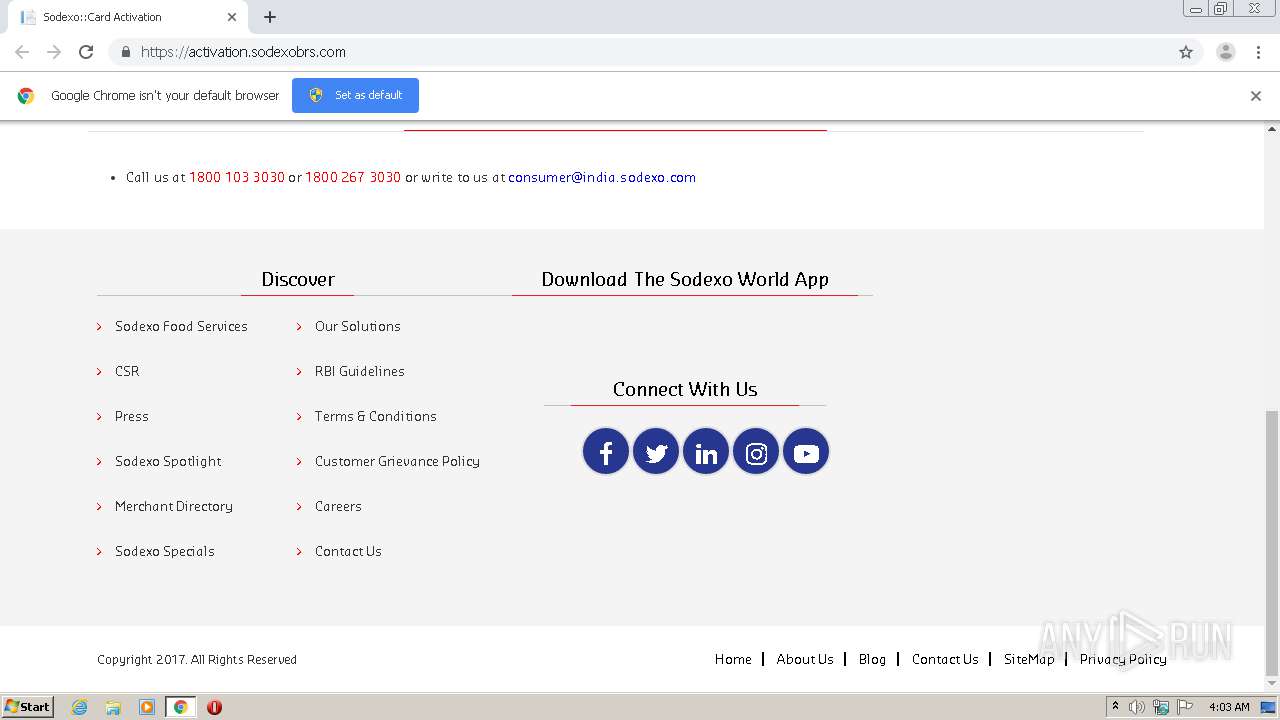Open the Press link
The width and height of the screenshot is (1280, 720).
click(x=132, y=416)
